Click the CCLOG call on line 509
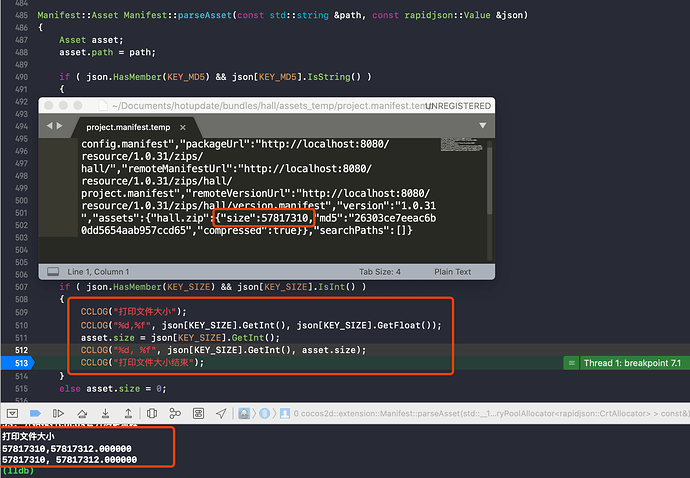 point(133,312)
